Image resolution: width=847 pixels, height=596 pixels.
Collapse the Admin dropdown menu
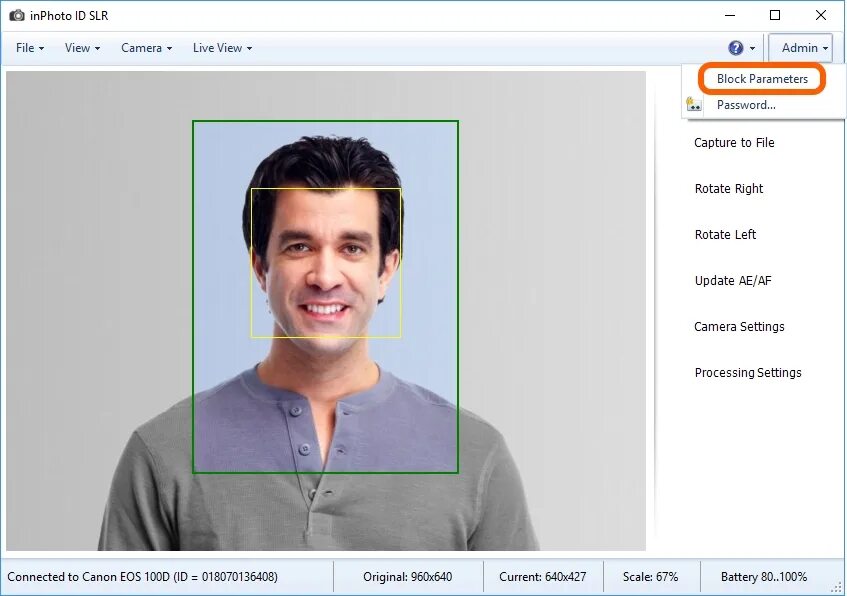[801, 48]
